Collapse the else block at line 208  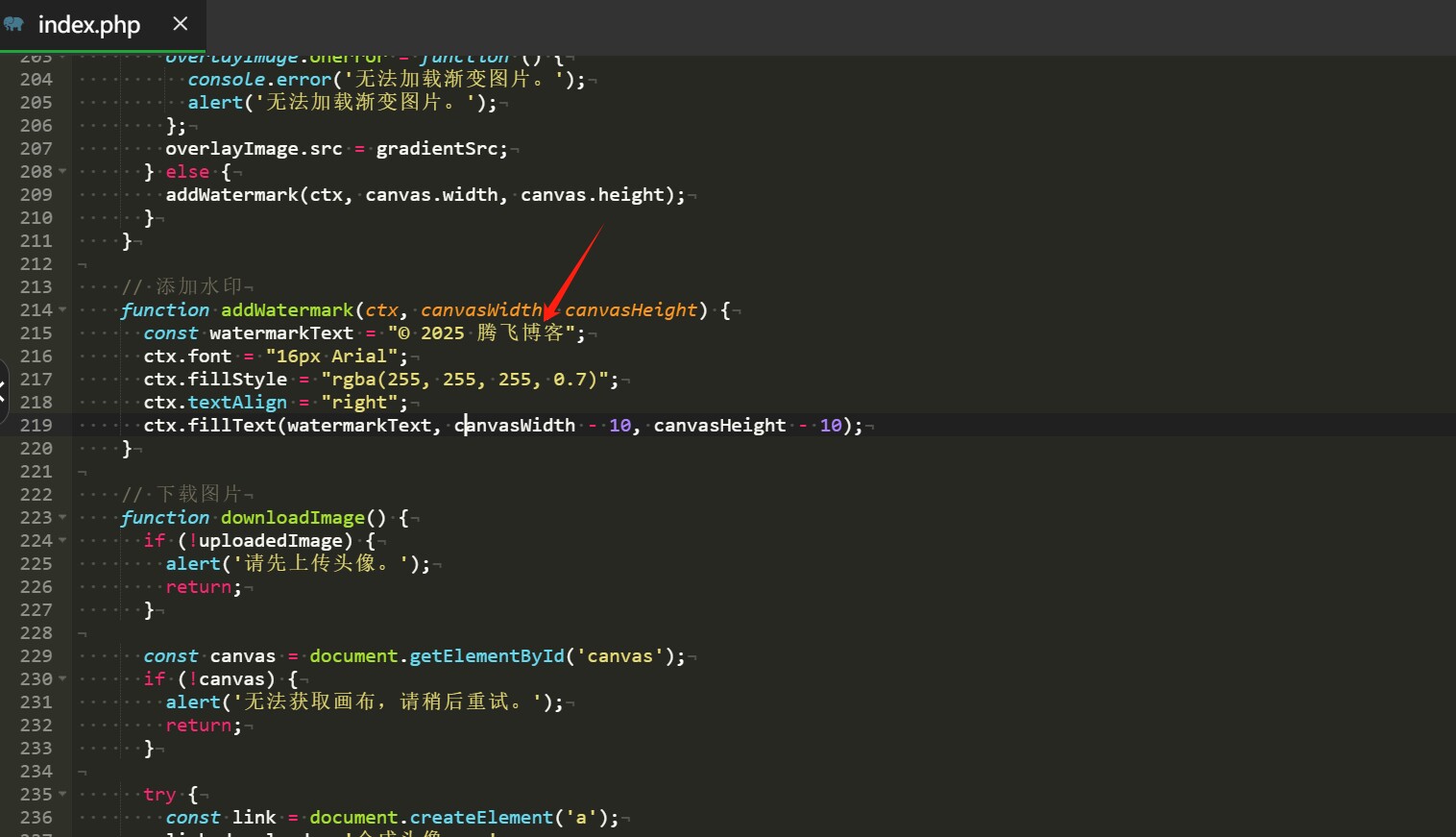coord(62,172)
